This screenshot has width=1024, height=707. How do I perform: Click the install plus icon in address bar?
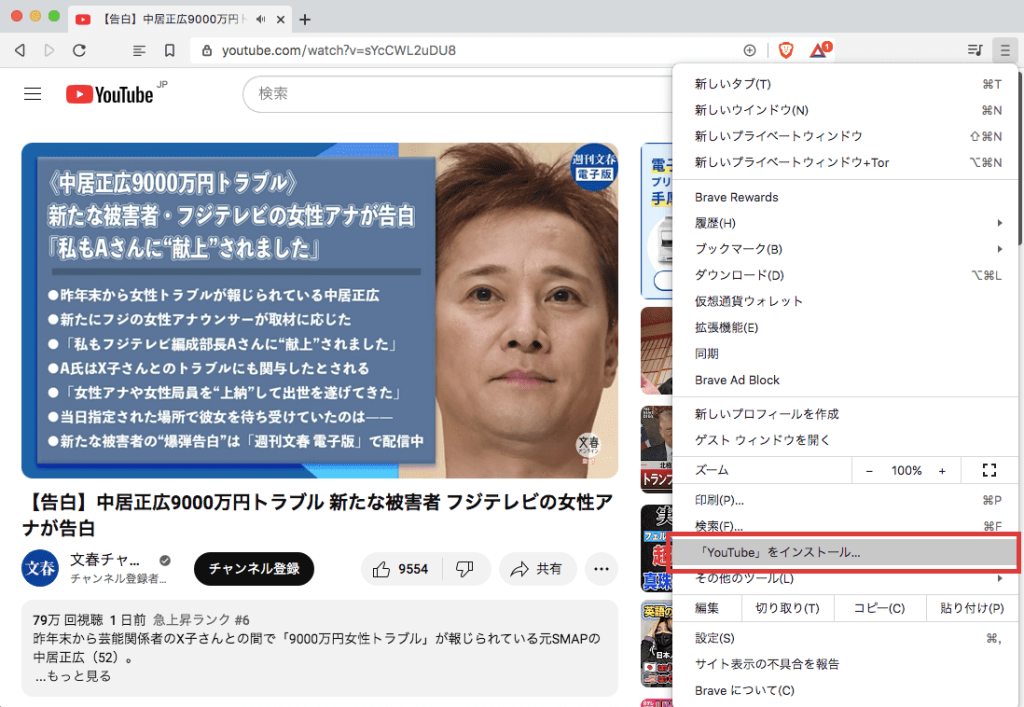pos(750,50)
